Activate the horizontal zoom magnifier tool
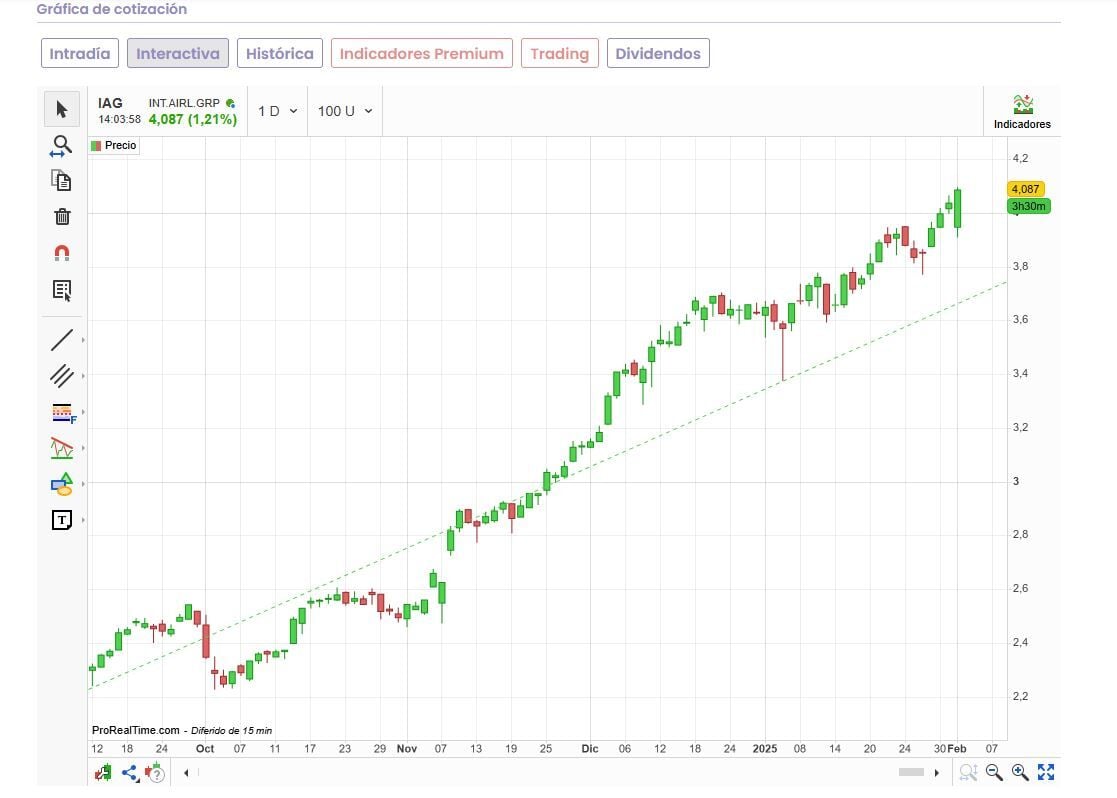Viewport: 1117px width, 798px height. (62, 146)
